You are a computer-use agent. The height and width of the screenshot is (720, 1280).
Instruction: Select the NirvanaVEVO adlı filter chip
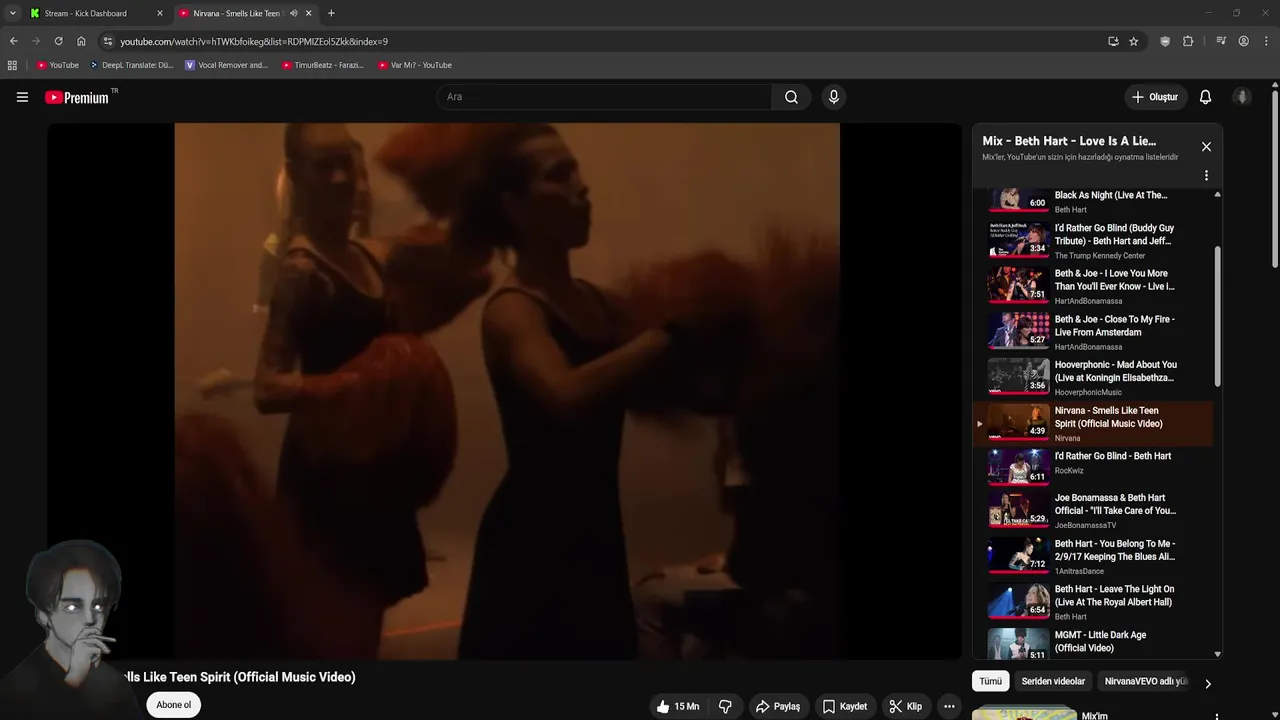tap(1144, 681)
